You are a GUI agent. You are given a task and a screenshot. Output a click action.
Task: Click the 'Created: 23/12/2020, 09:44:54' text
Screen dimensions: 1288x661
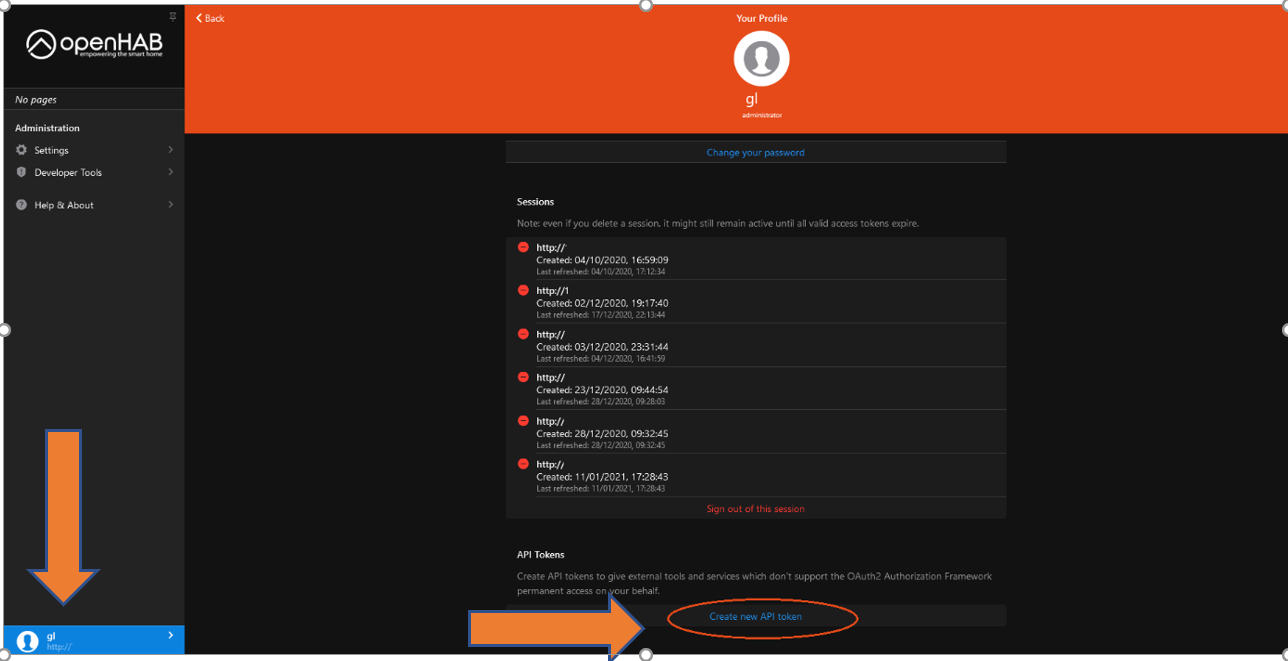tap(602, 390)
